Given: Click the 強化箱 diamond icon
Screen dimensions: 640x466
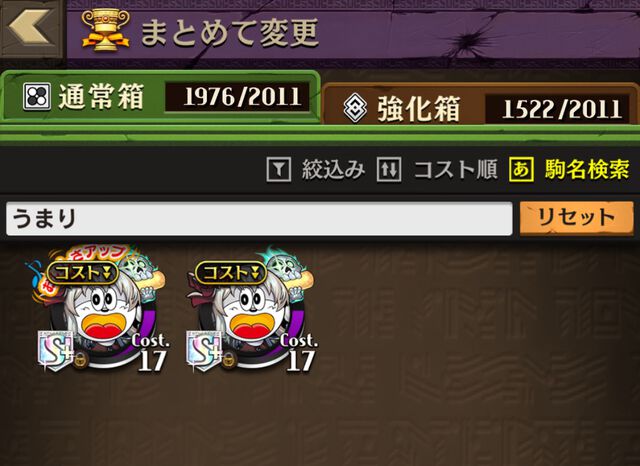Looking at the screenshot, I should tap(355, 108).
